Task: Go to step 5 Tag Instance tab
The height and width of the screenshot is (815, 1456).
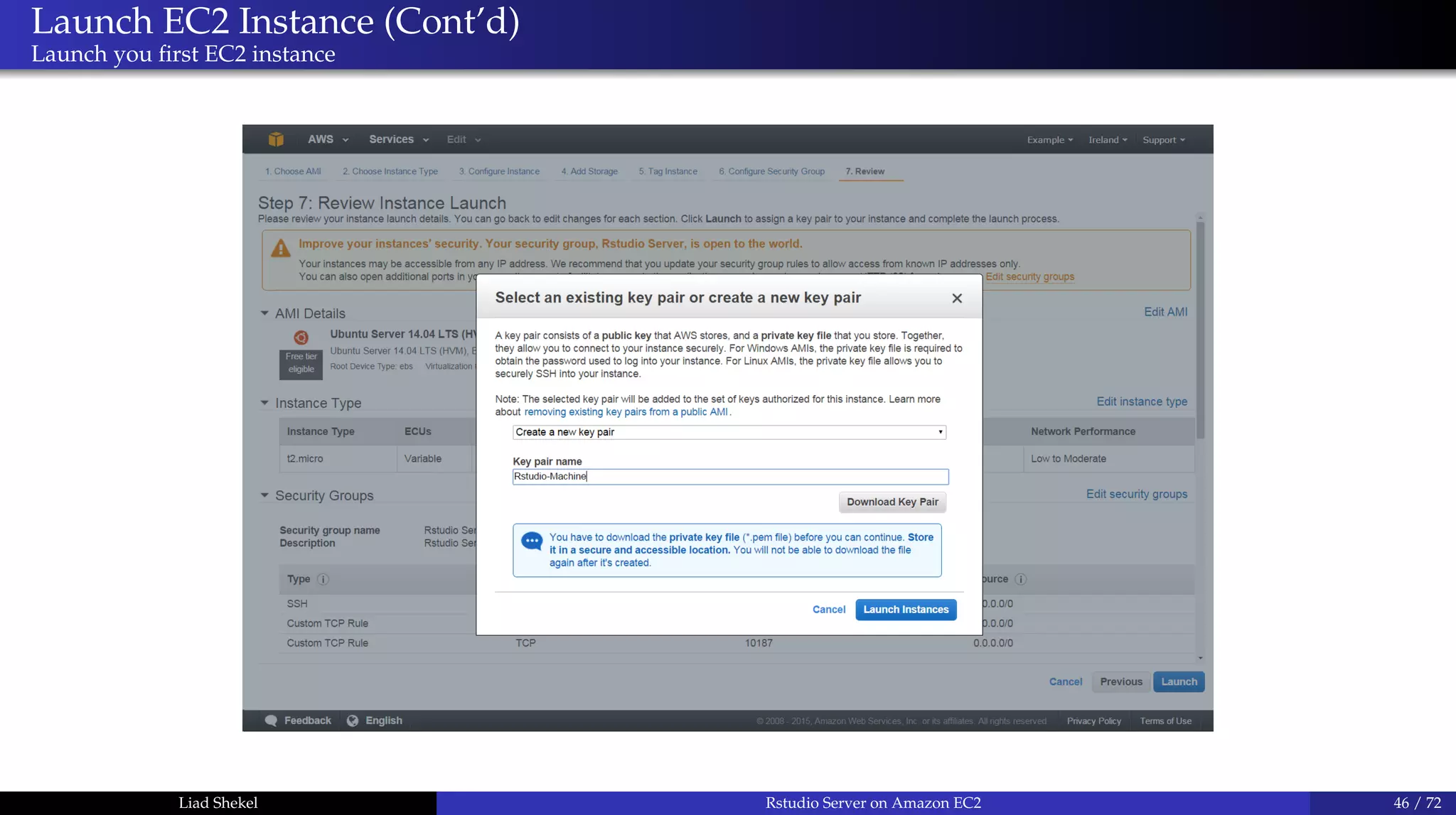Action: click(668, 171)
